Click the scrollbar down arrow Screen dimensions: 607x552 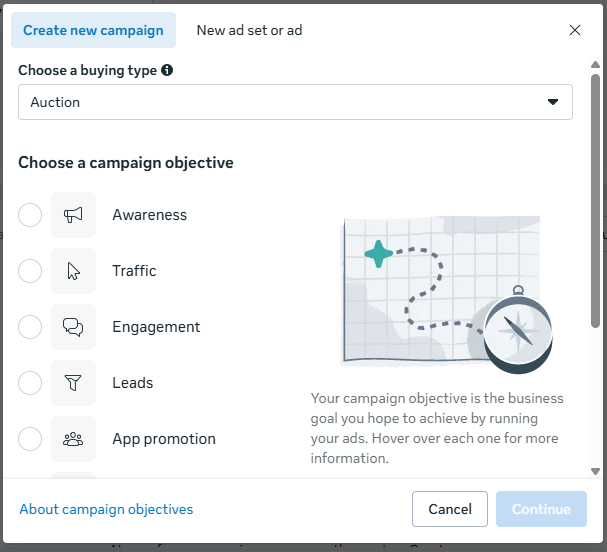click(595, 471)
